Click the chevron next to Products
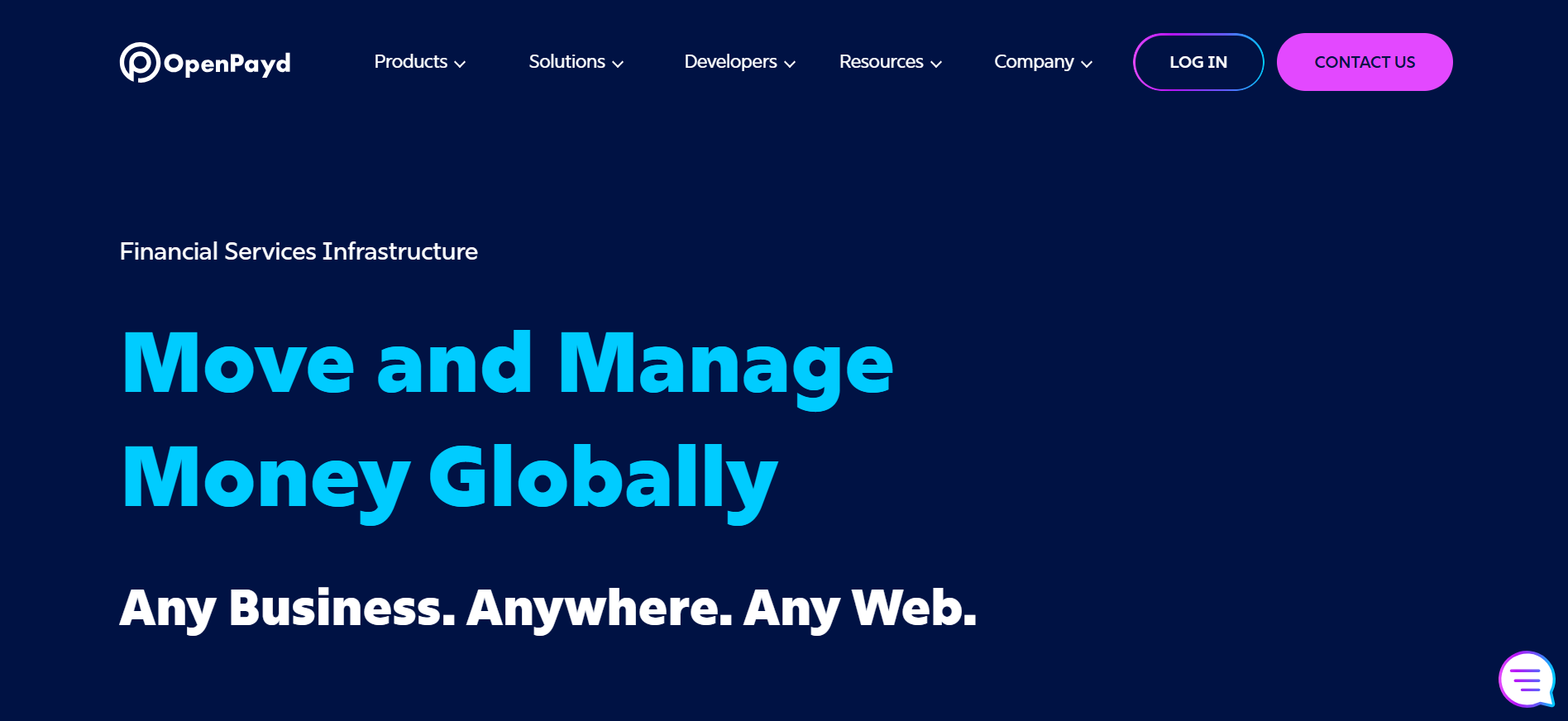This screenshot has width=1568, height=721. pyautogui.click(x=461, y=64)
